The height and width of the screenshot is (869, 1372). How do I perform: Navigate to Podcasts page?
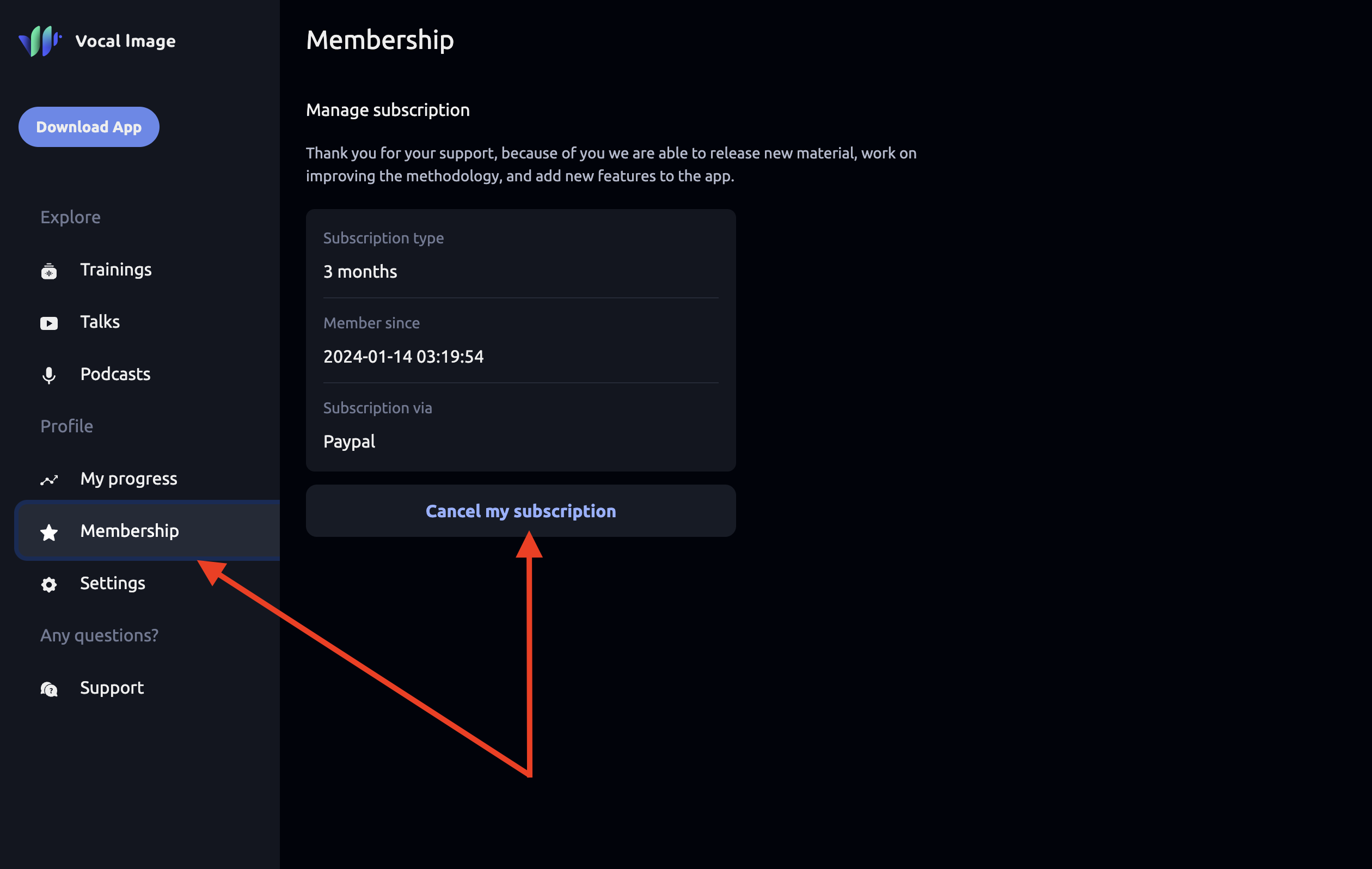pyautogui.click(x=115, y=375)
